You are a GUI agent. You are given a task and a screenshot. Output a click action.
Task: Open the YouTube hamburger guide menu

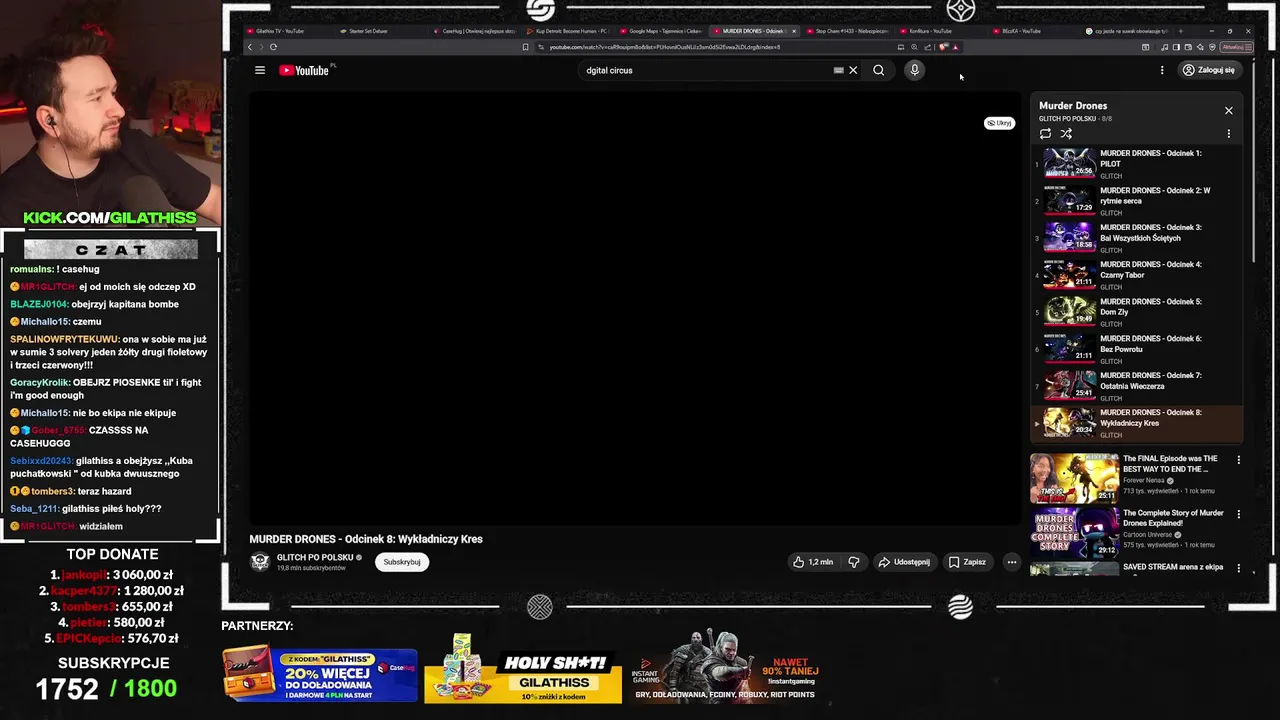(260, 70)
